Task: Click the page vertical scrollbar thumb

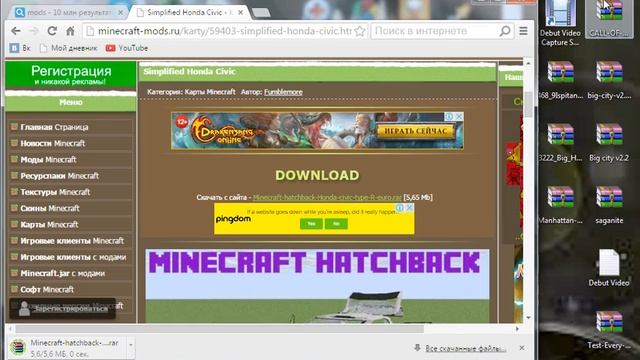Action: tap(528, 104)
